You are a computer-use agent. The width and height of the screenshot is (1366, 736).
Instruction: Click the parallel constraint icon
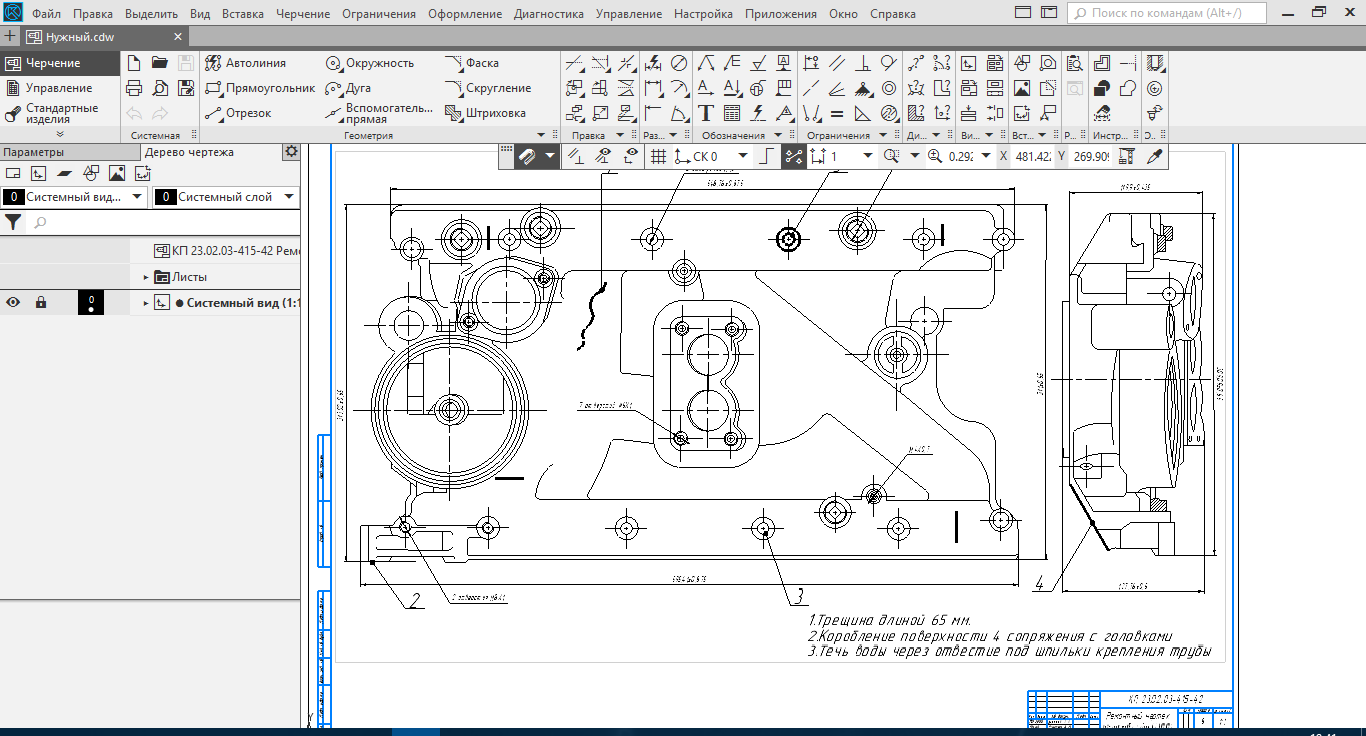[x=837, y=62]
